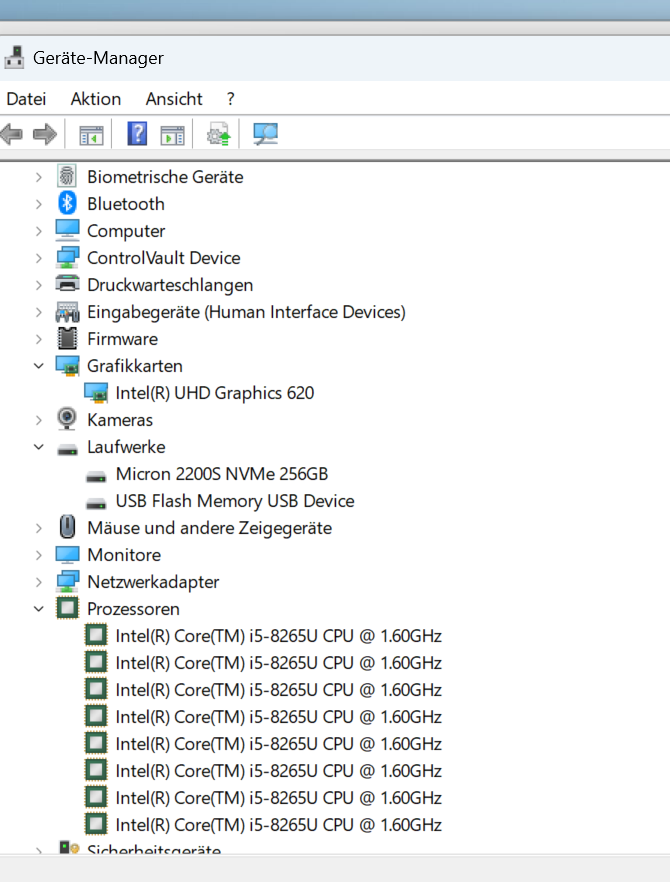The width and height of the screenshot is (670, 882).
Task: Click the USB Flash Memory device icon
Action: pyautogui.click(x=96, y=503)
